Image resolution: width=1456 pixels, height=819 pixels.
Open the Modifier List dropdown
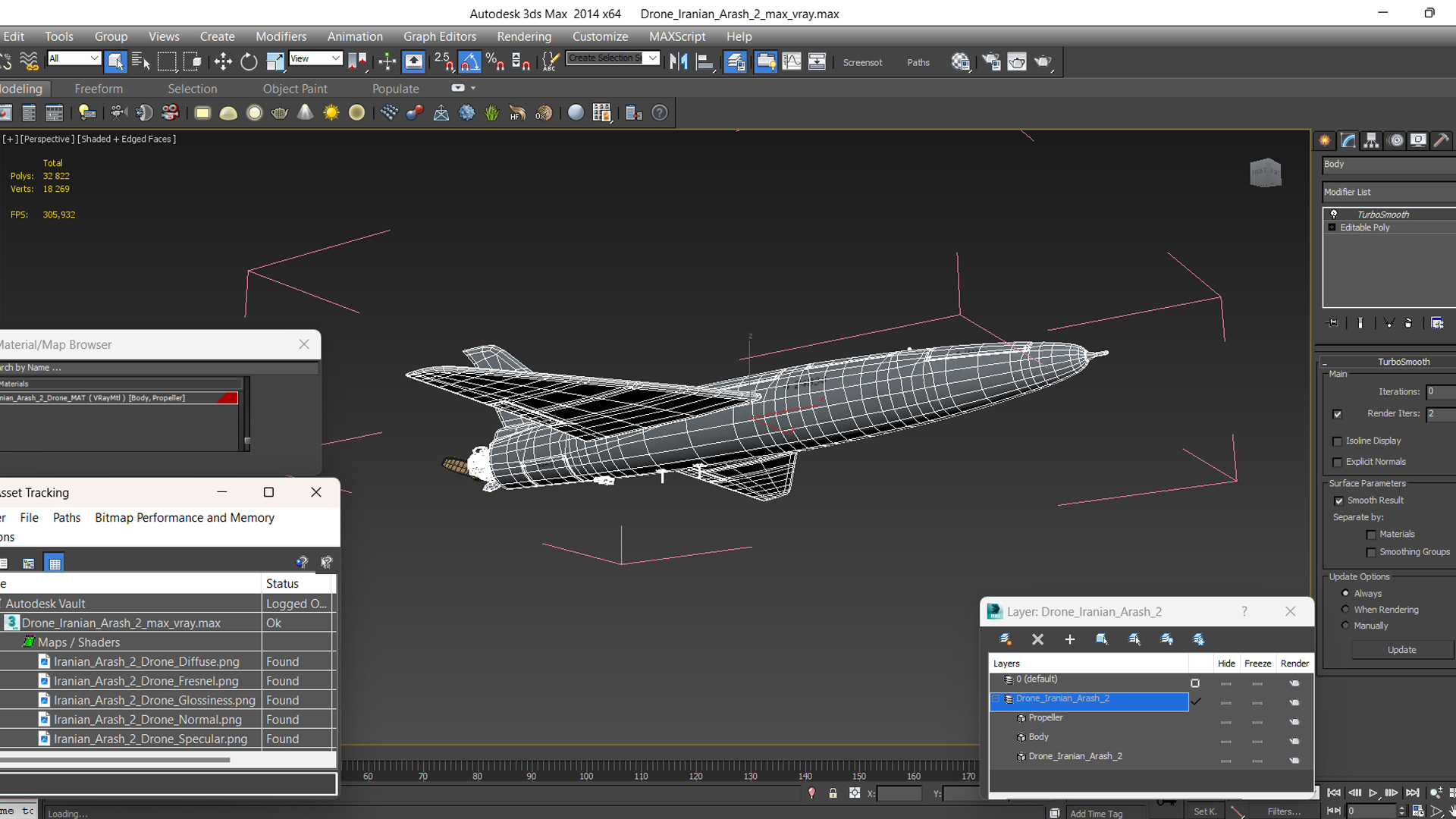[x=1389, y=192]
